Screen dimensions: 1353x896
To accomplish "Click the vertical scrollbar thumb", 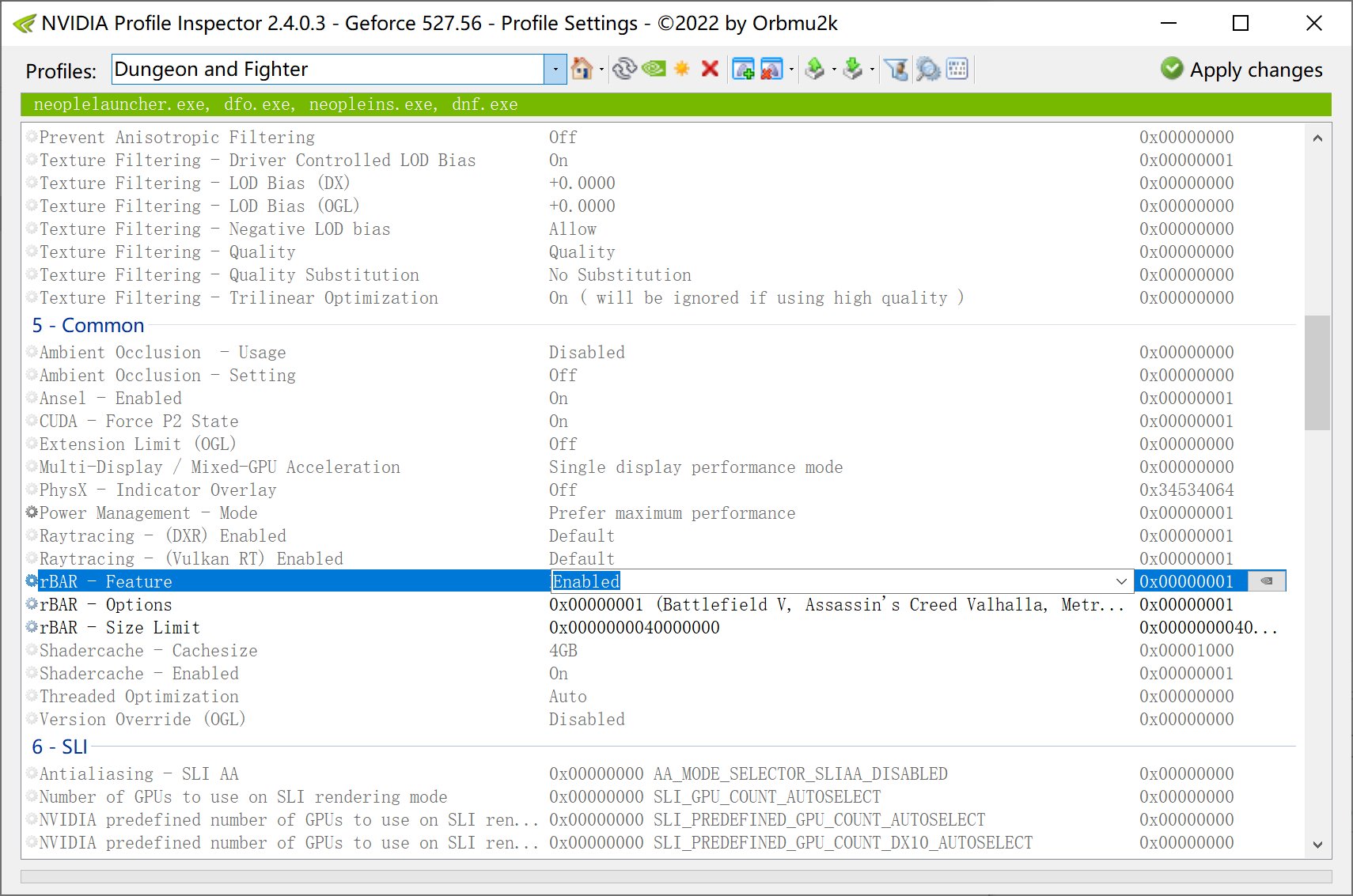I will (1317, 372).
